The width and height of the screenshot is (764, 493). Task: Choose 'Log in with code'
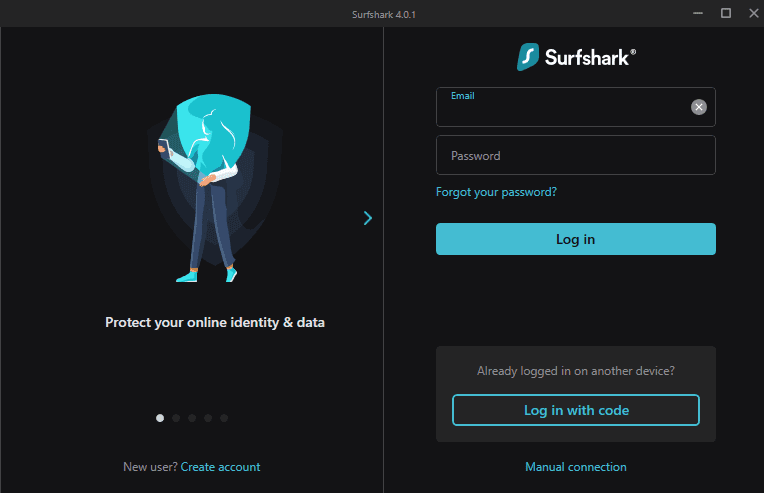point(576,410)
